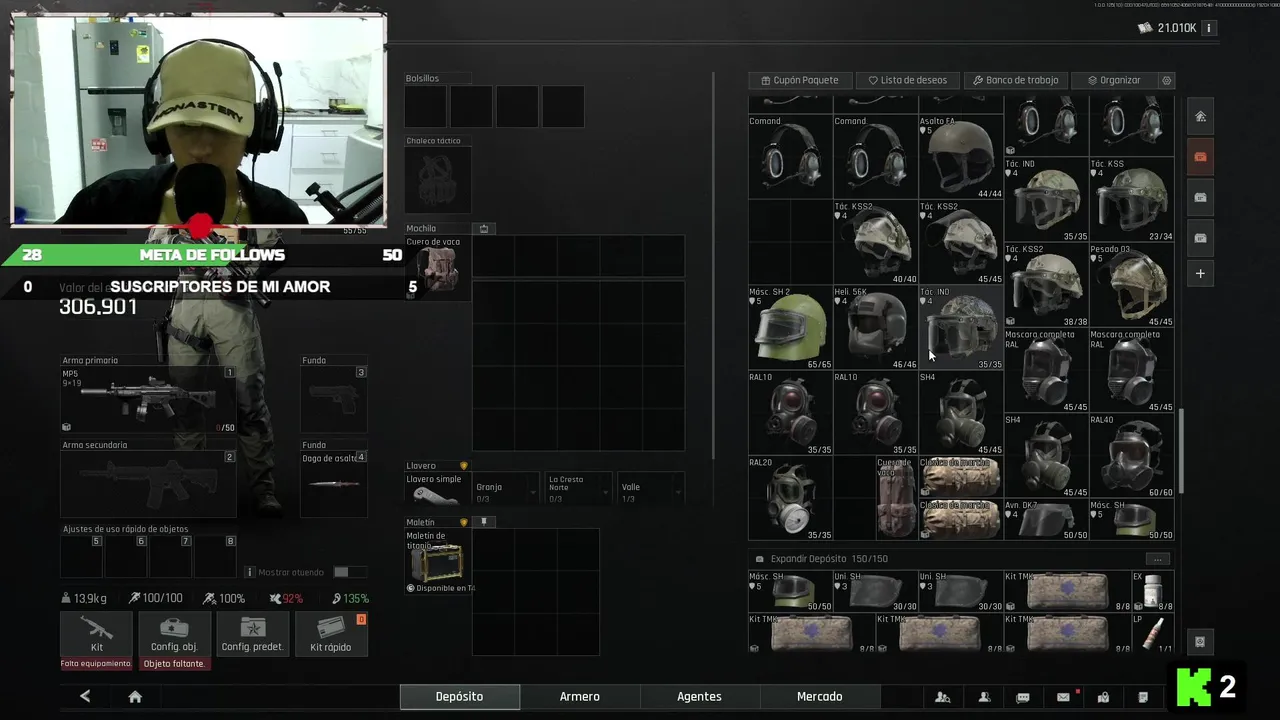1280x720 pixels.
Task: Open the chat messages icon
Action: 1023,697
